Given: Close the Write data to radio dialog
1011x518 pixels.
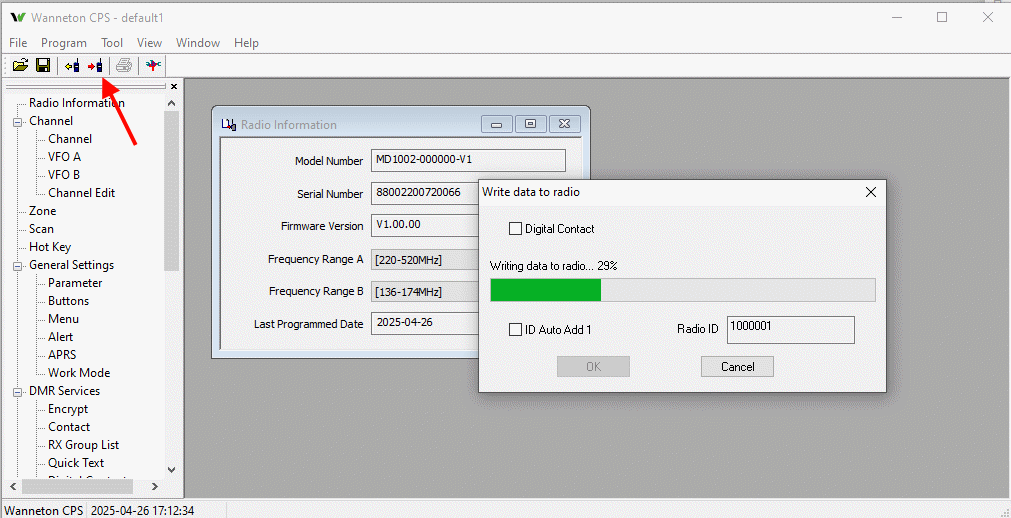Looking at the screenshot, I should click(870, 192).
